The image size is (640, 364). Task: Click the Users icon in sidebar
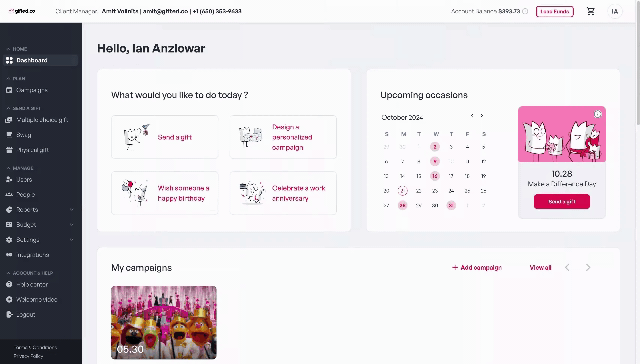pyautogui.click(x=9, y=179)
